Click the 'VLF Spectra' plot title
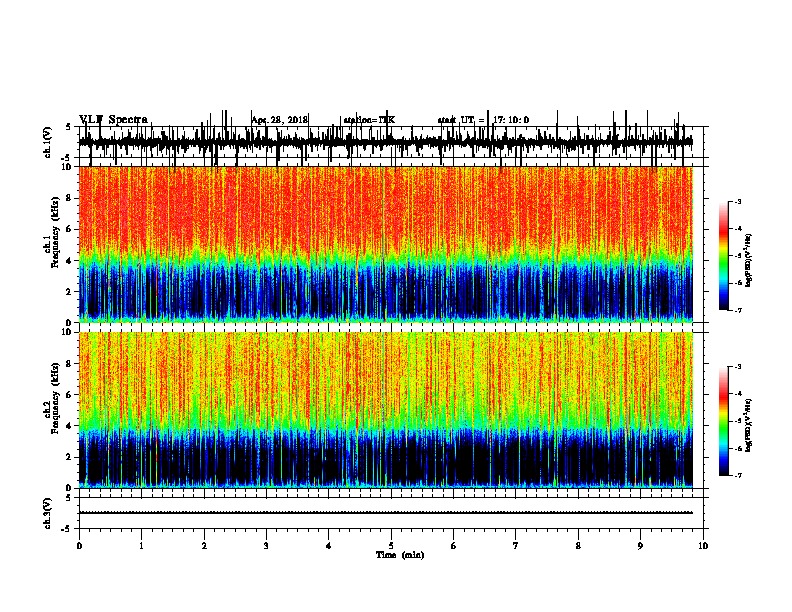The image size is (792, 612). tap(114, 120)
